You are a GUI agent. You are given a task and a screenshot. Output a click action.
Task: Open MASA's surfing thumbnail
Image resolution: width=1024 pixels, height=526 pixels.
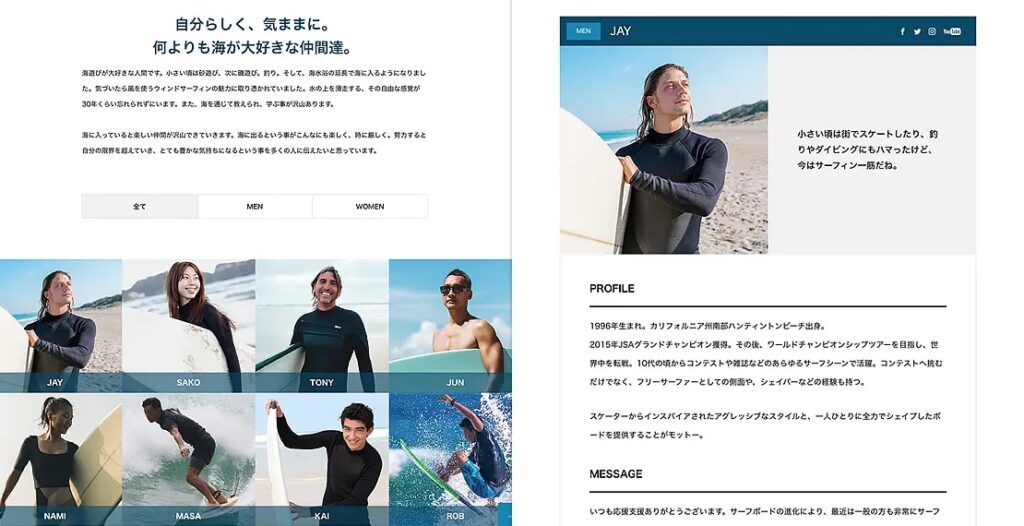tap(189, 459)
